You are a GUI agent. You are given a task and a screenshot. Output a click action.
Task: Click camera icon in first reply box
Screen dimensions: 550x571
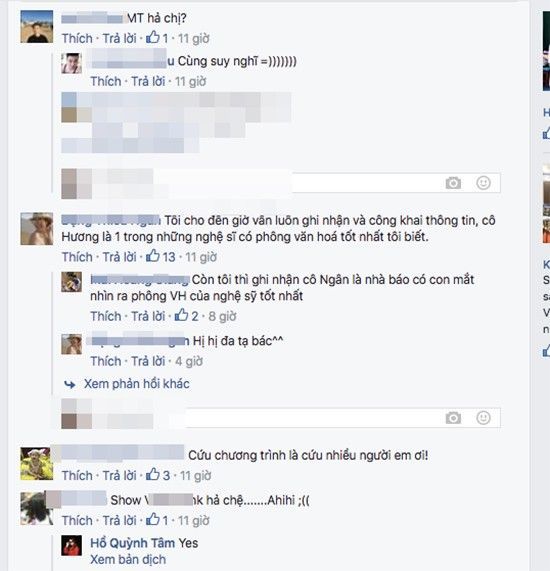(453, 183)
